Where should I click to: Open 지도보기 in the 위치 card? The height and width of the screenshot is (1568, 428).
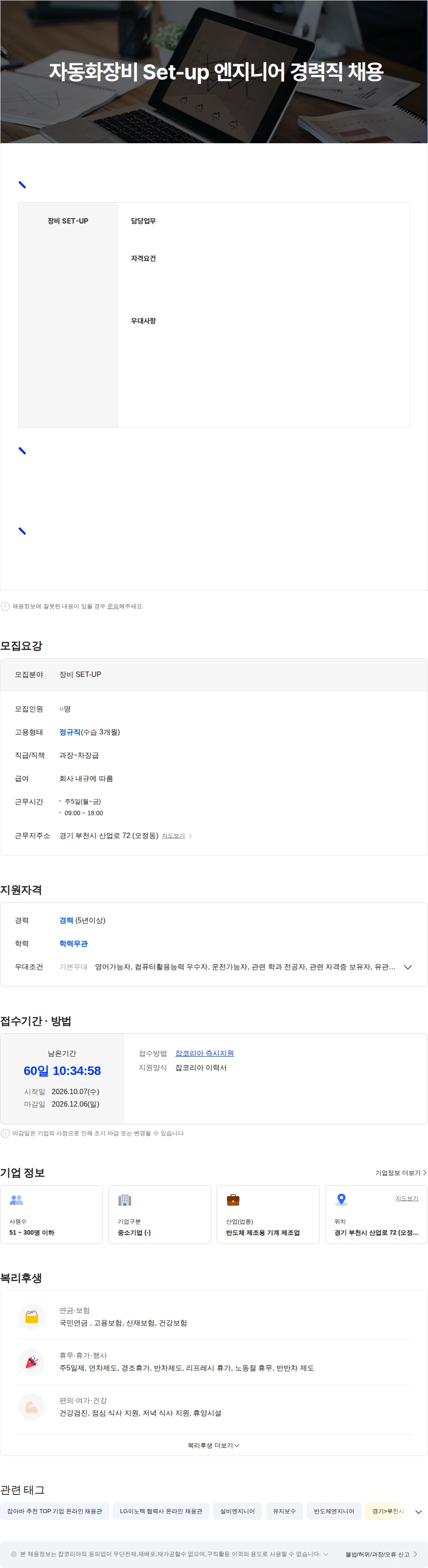click(407, 1198)
